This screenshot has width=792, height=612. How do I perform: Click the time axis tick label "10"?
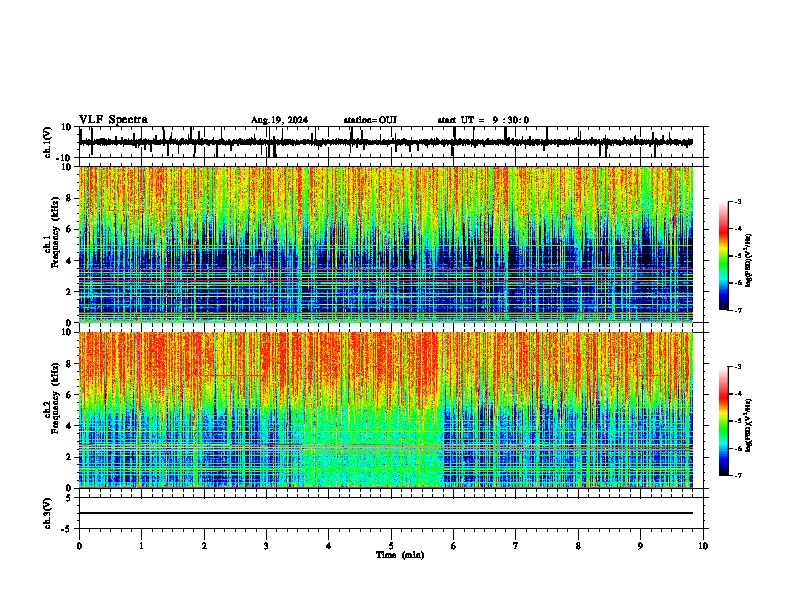click(703, 546)
